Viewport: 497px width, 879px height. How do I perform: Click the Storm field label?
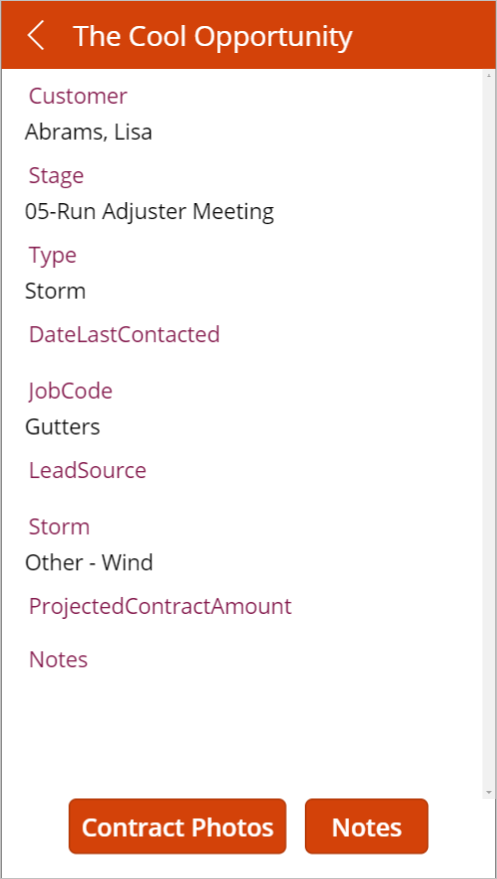coord(59,527)
